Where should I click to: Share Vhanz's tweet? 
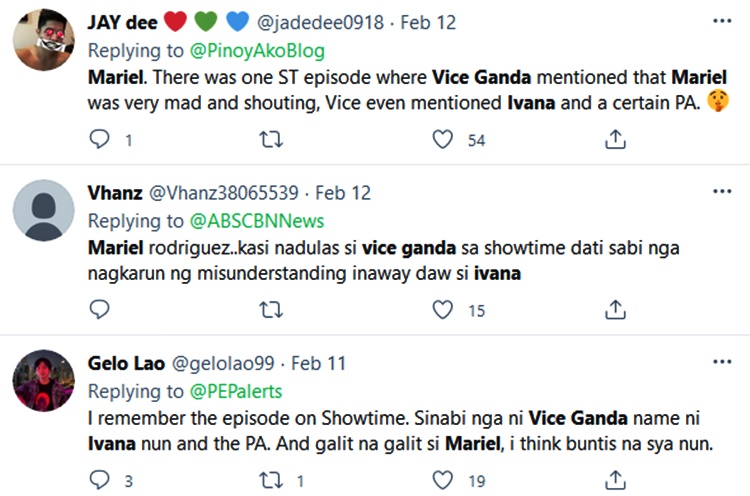(615, 309)
